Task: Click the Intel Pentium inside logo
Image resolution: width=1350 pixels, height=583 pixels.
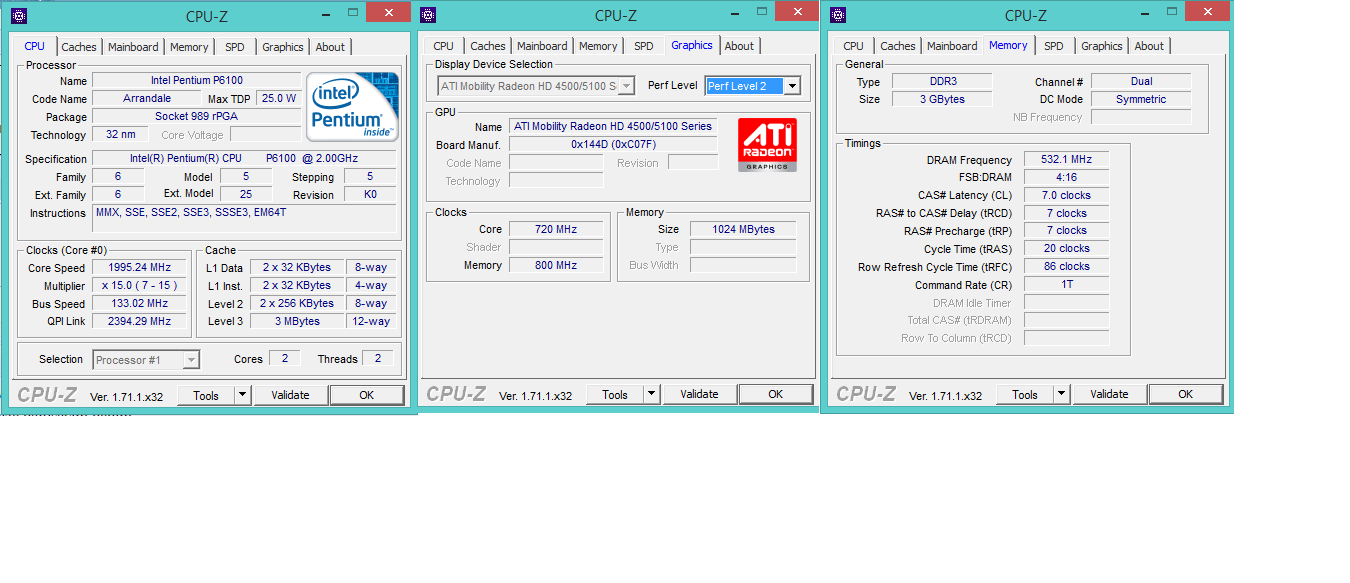Action: coord(352,107)
